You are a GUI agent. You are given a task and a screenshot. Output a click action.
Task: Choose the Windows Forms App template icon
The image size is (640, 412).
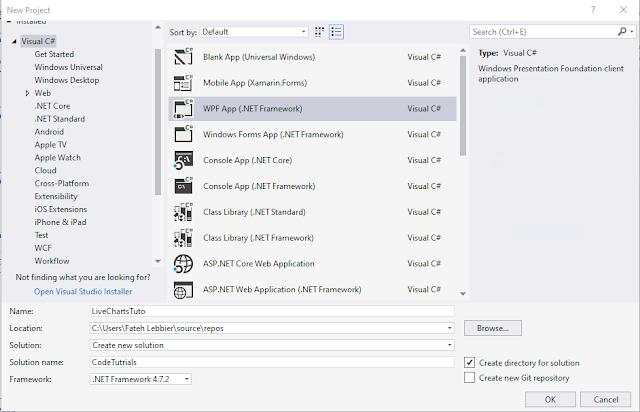tap(183, 134)
